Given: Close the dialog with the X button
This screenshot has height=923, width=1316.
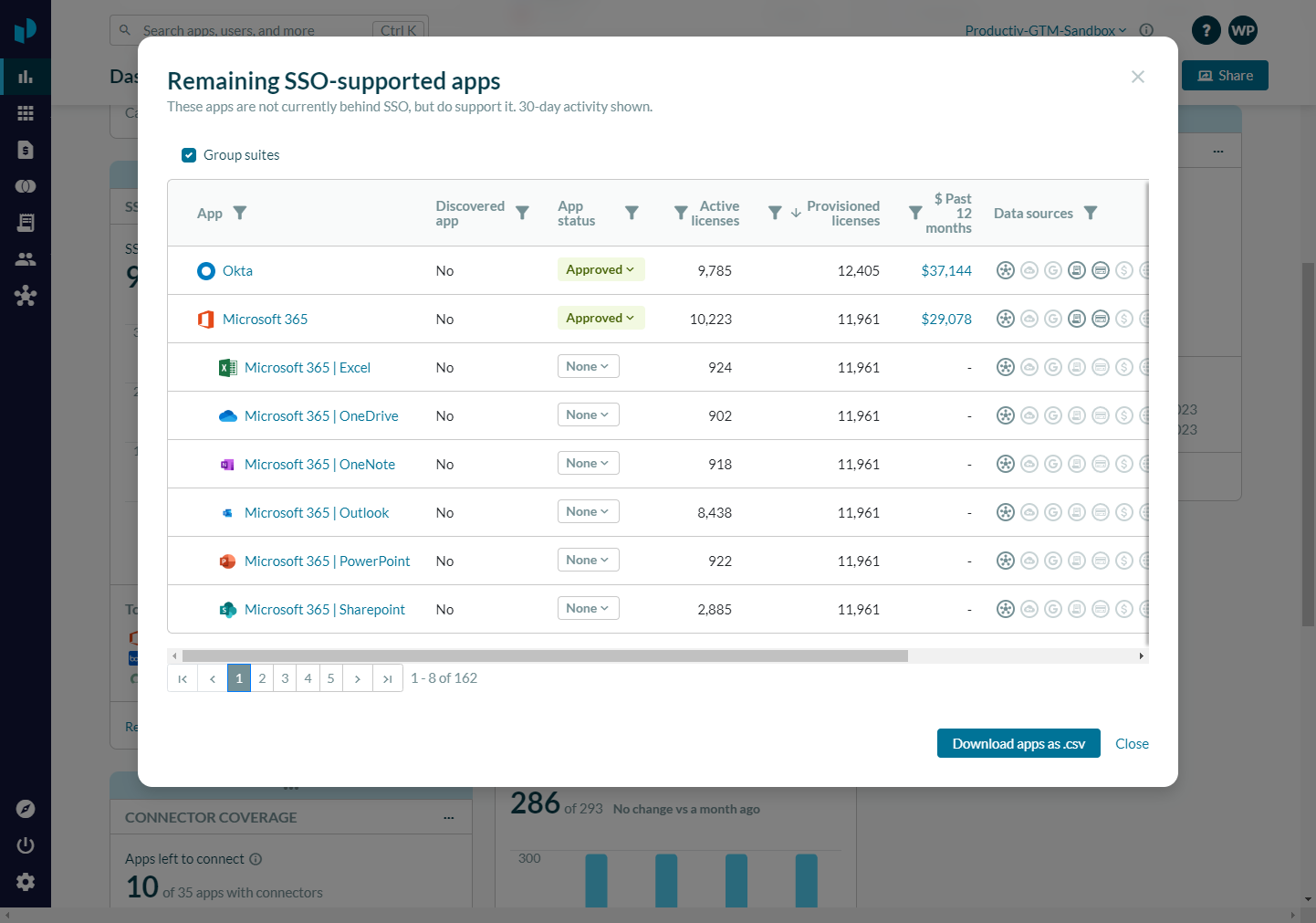Looking at the screenshot, I should coord(1138,77).
